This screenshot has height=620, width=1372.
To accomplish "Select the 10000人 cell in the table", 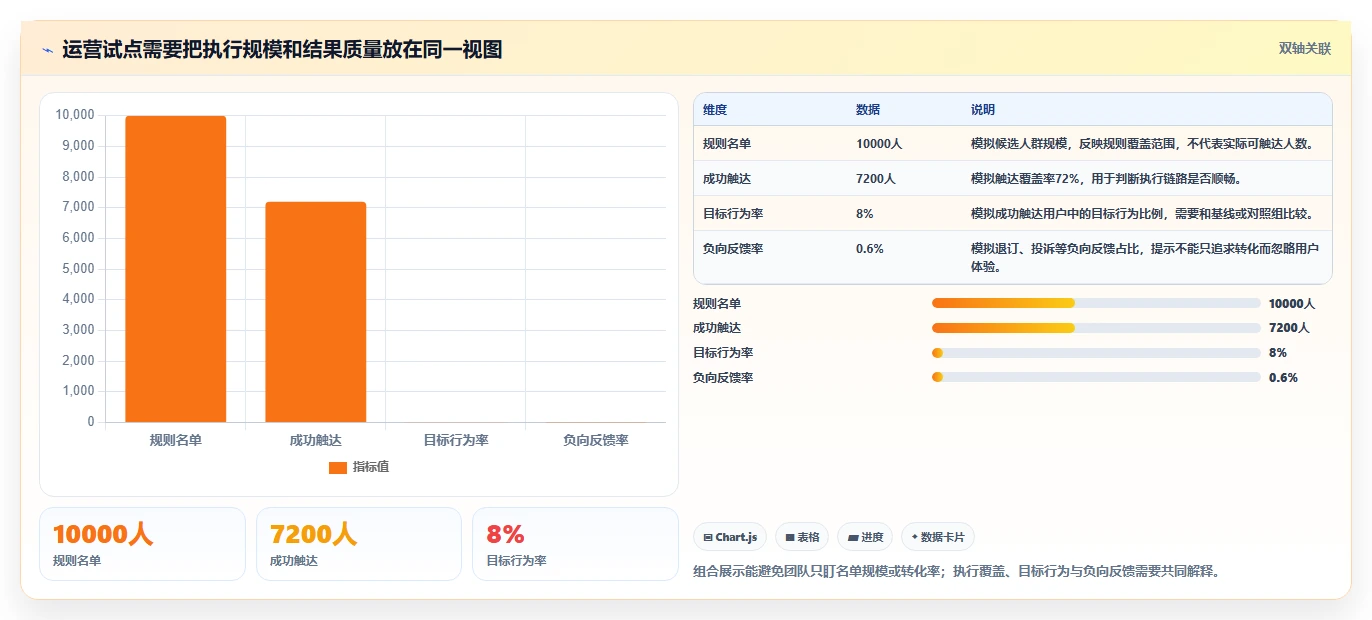I will pos(879,144).
